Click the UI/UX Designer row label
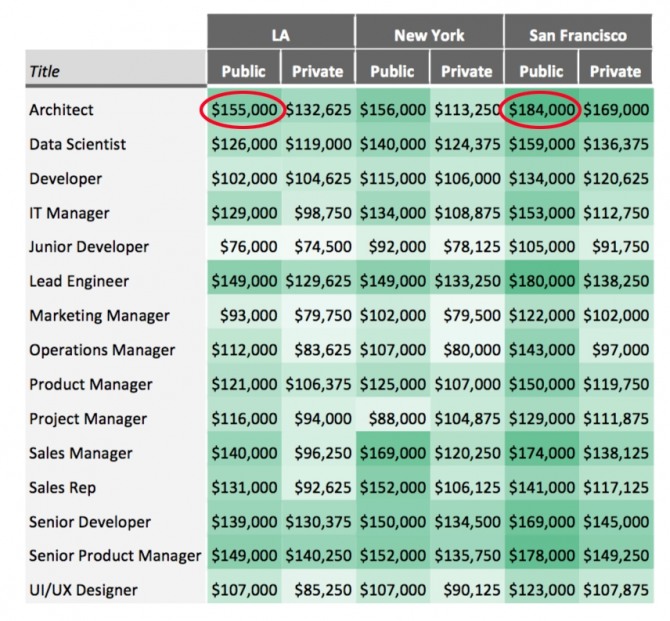 83,590
